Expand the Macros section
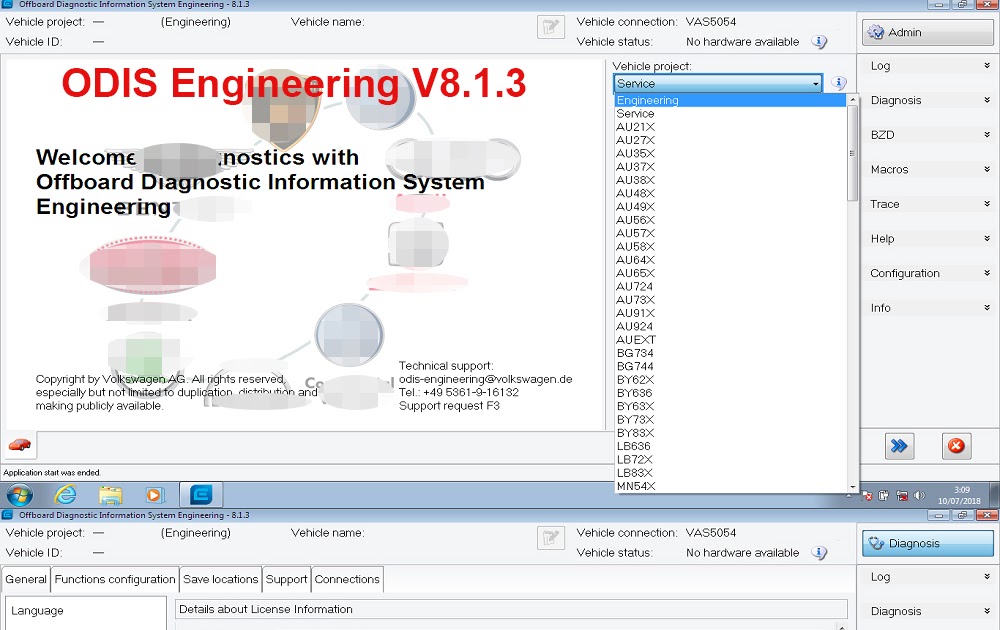The width and height of the screenshot is (1000, 630). point(928,169)
